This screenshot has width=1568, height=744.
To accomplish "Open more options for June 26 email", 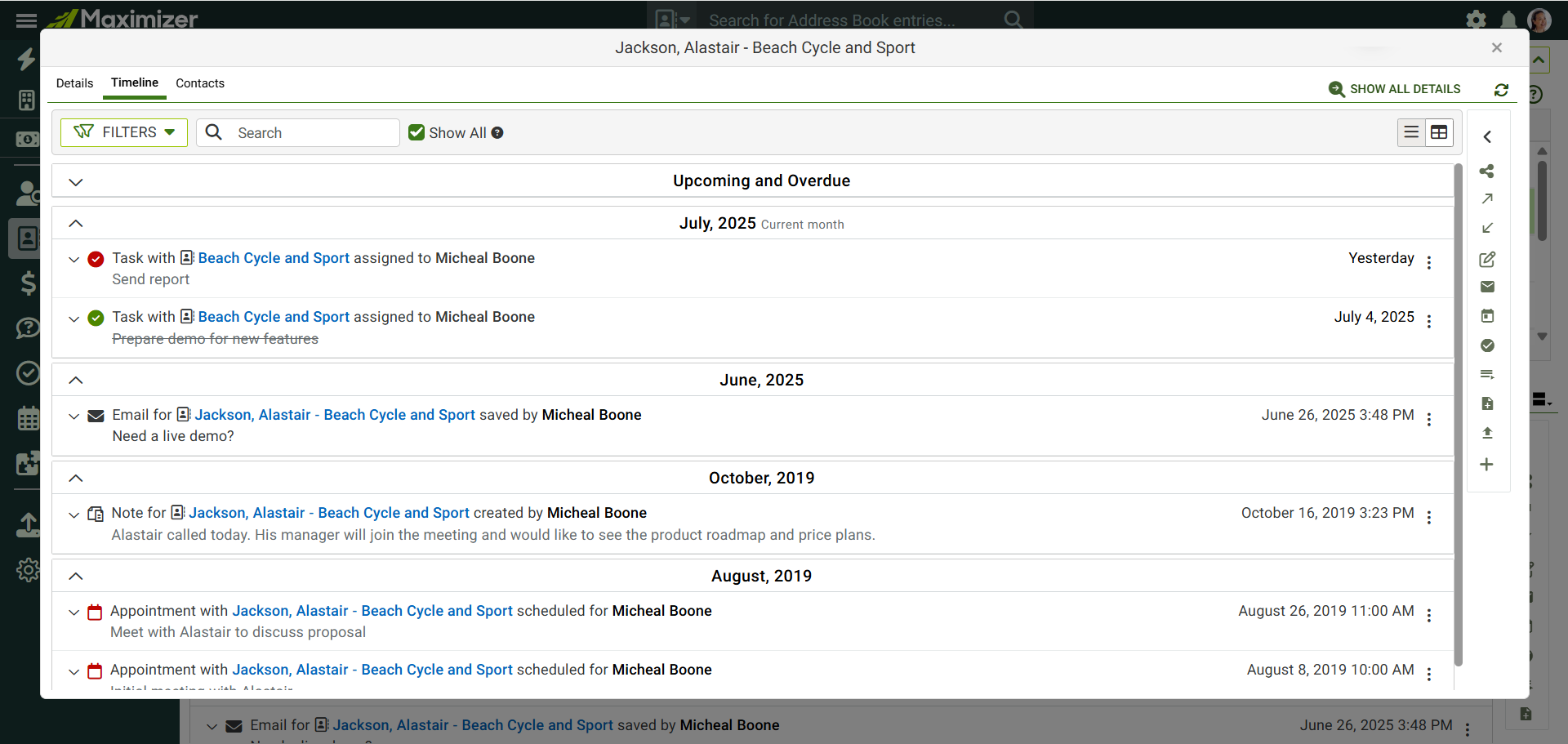I will [x=1429, y=419].
